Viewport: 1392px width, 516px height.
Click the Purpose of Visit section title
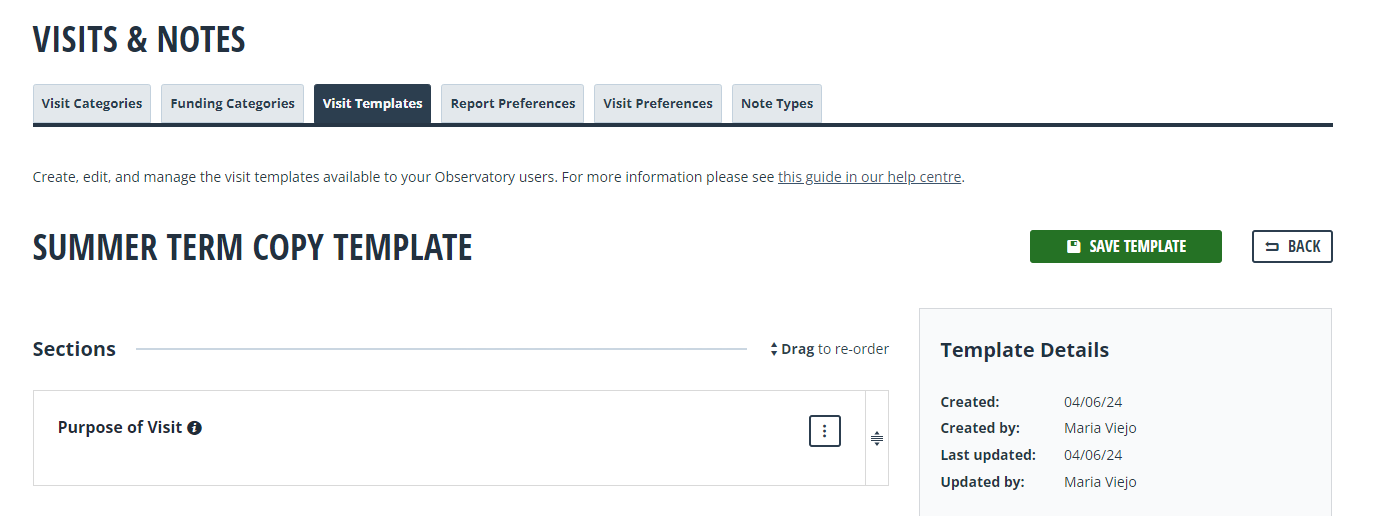120,427
